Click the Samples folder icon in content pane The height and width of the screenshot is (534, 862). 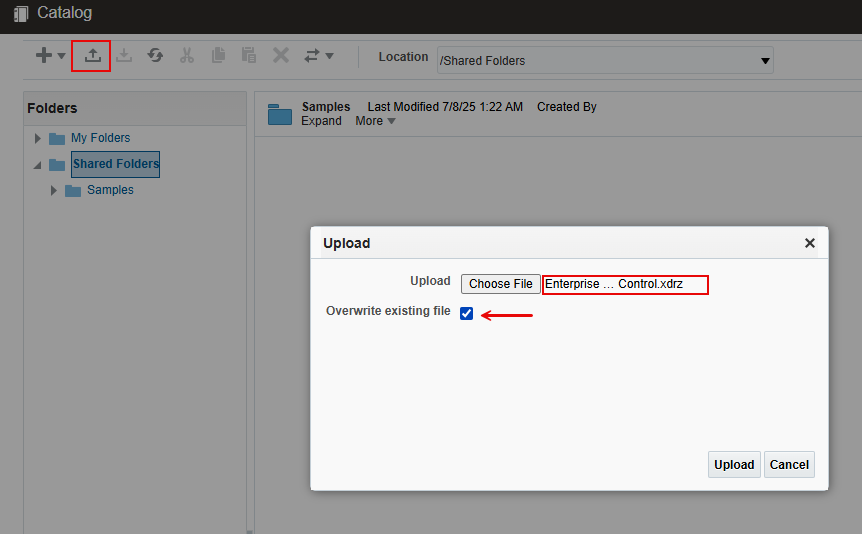click(x=280, y=114)
